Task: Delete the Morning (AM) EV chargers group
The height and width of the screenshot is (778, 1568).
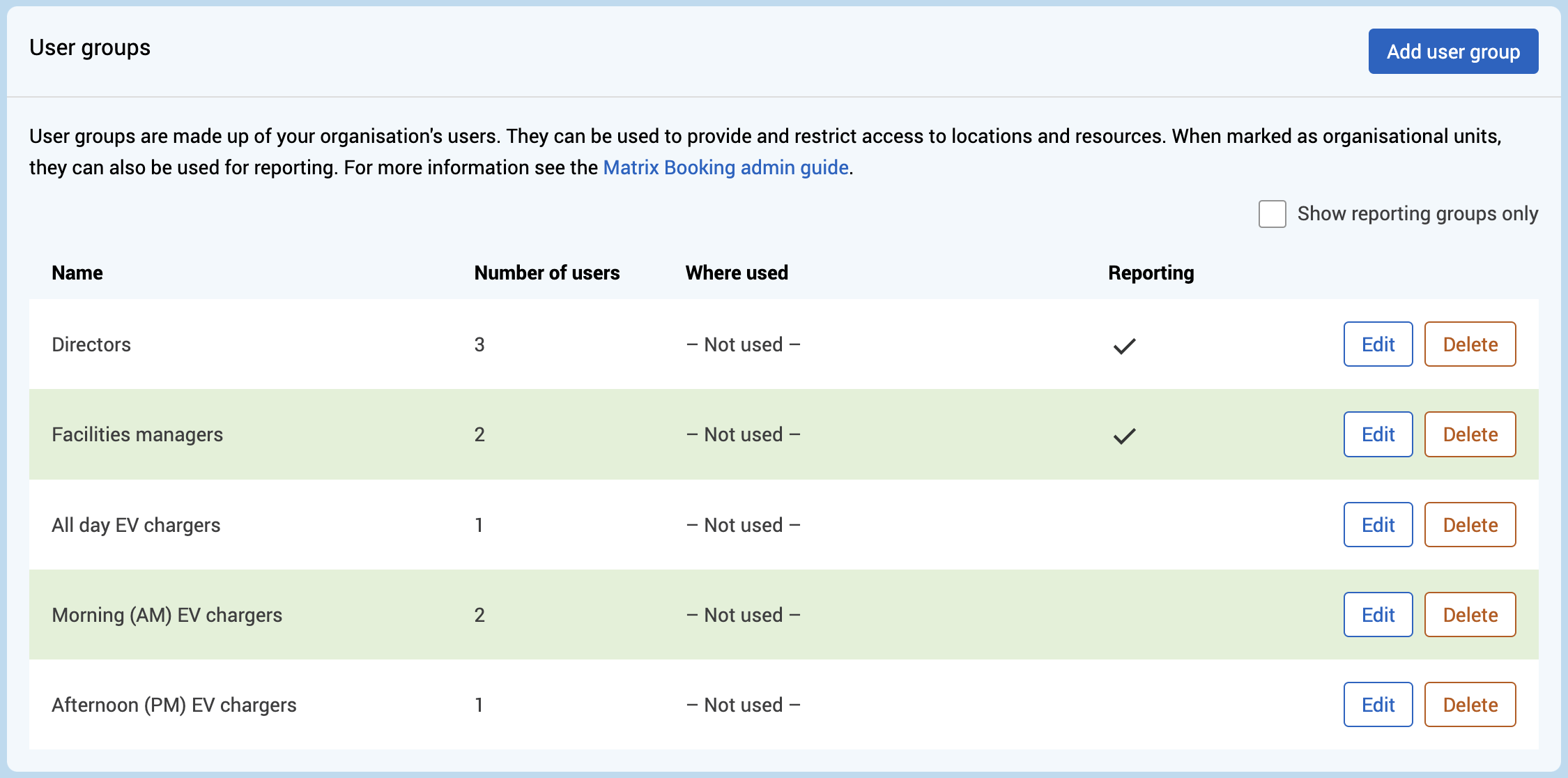Action: (x=1470, y=615)
